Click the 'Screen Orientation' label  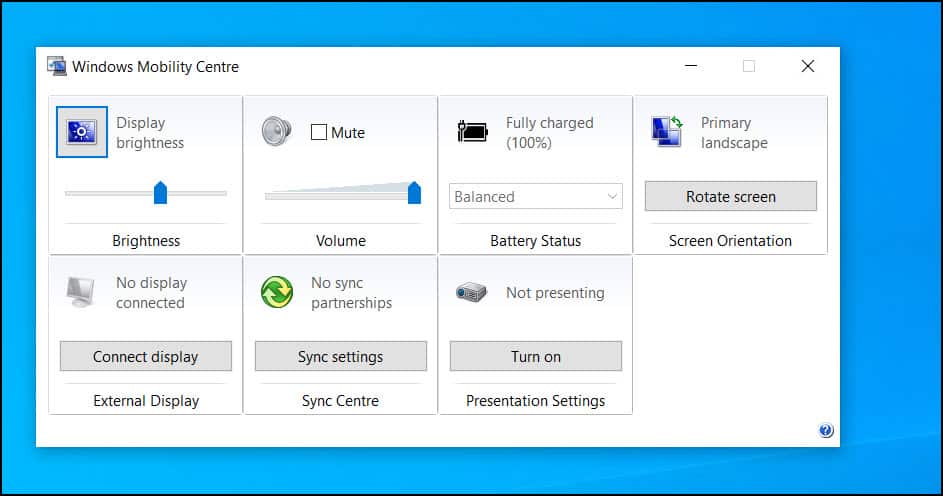click(730, 241)
